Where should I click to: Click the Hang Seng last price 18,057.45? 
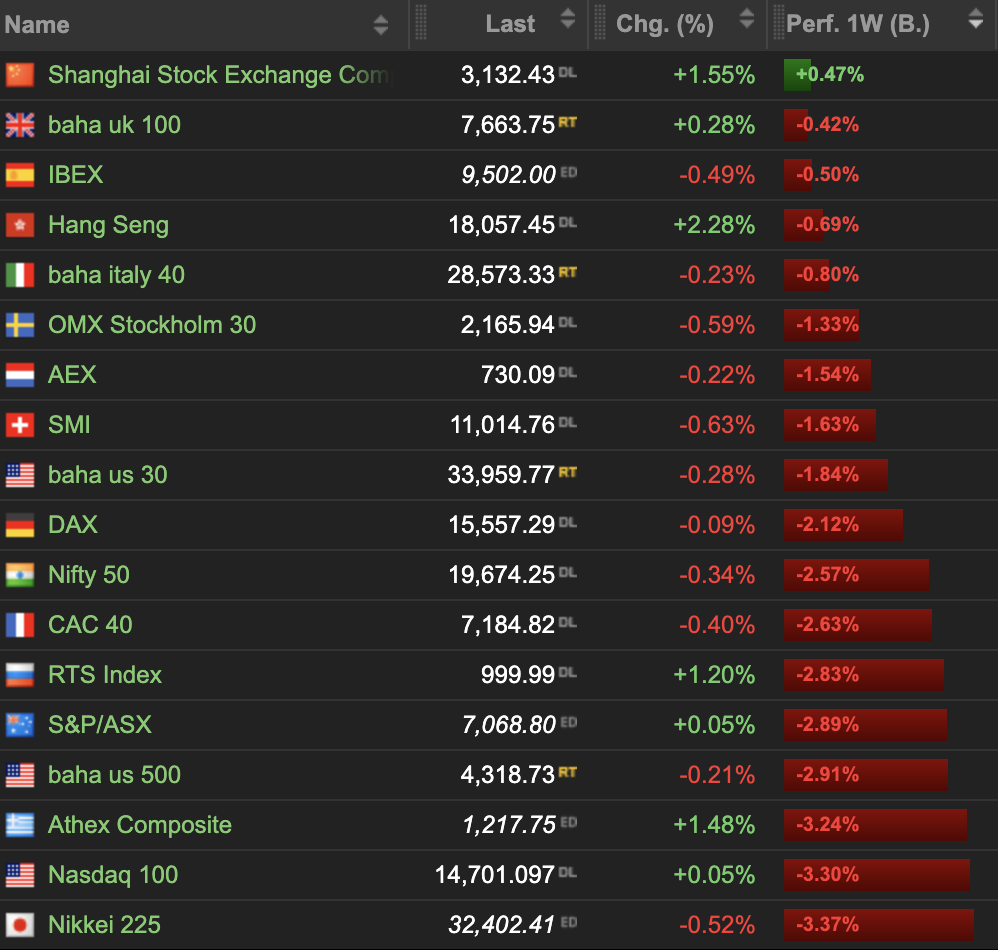pos(502,225)
